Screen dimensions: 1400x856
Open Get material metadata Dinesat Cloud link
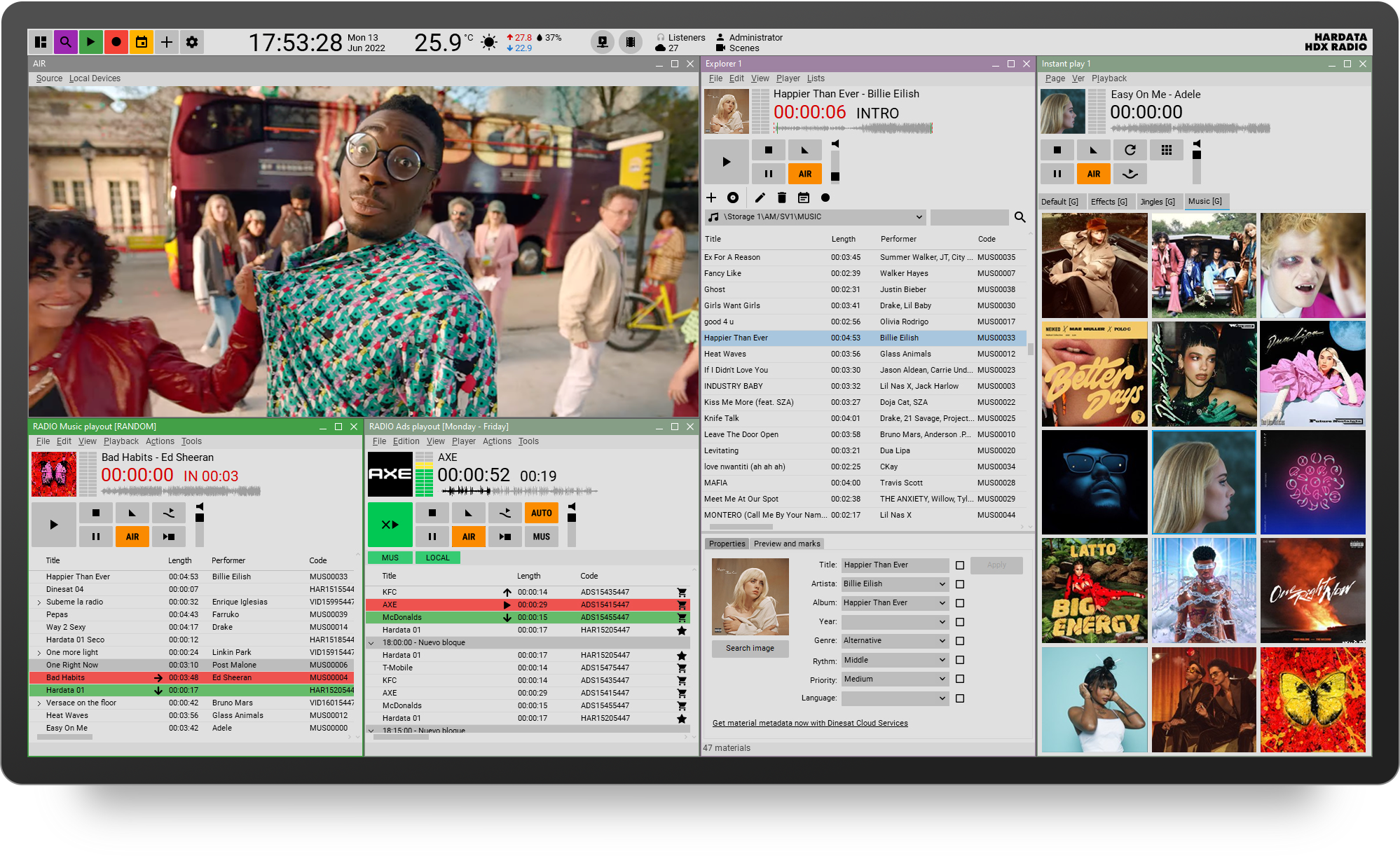pyautogui.click(x=810, y=724)
